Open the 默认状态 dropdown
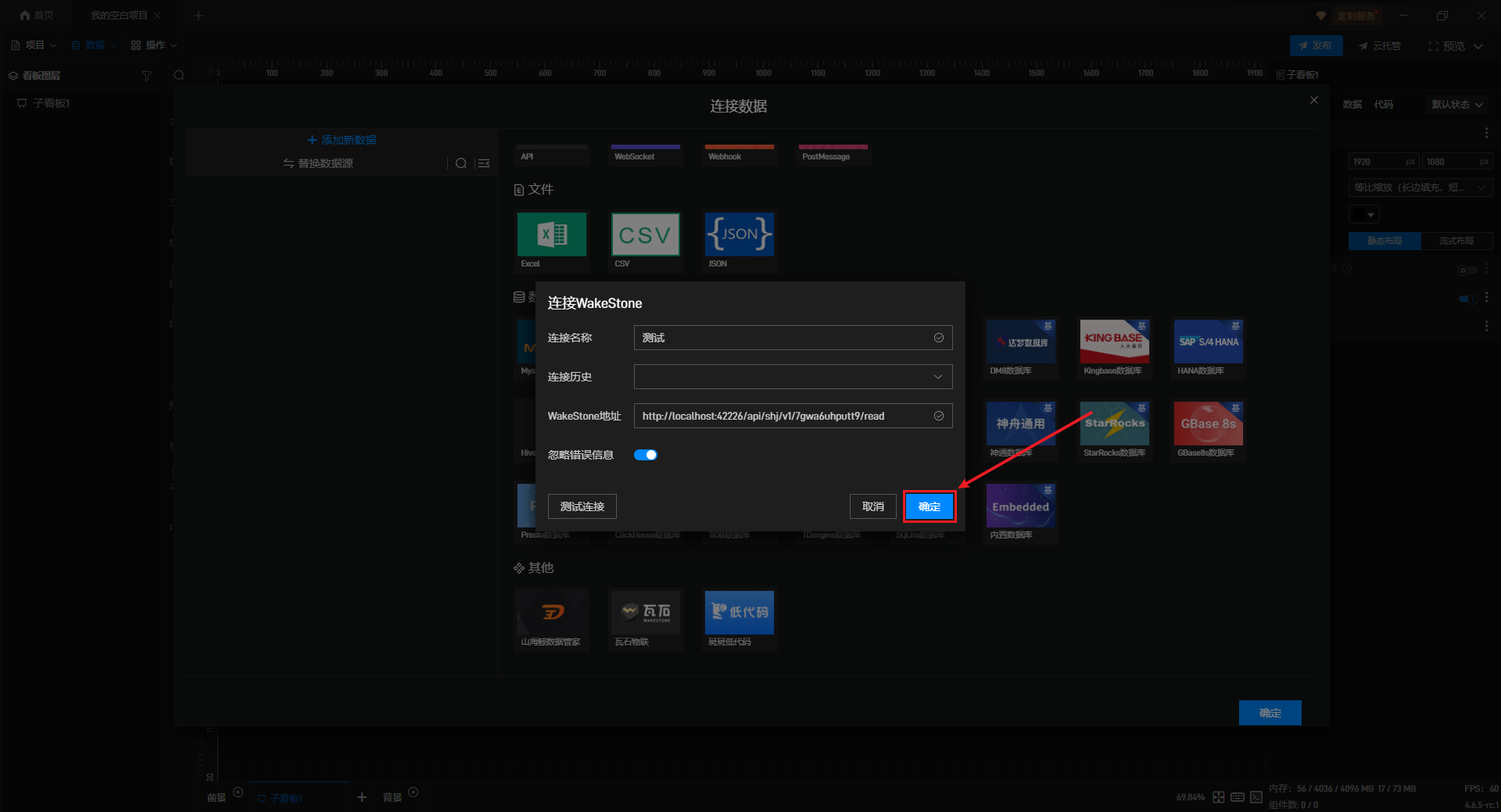Image resolution: width=1501 pixels, height=812 pixels. pyautogui.click(x=1456, y=105)
